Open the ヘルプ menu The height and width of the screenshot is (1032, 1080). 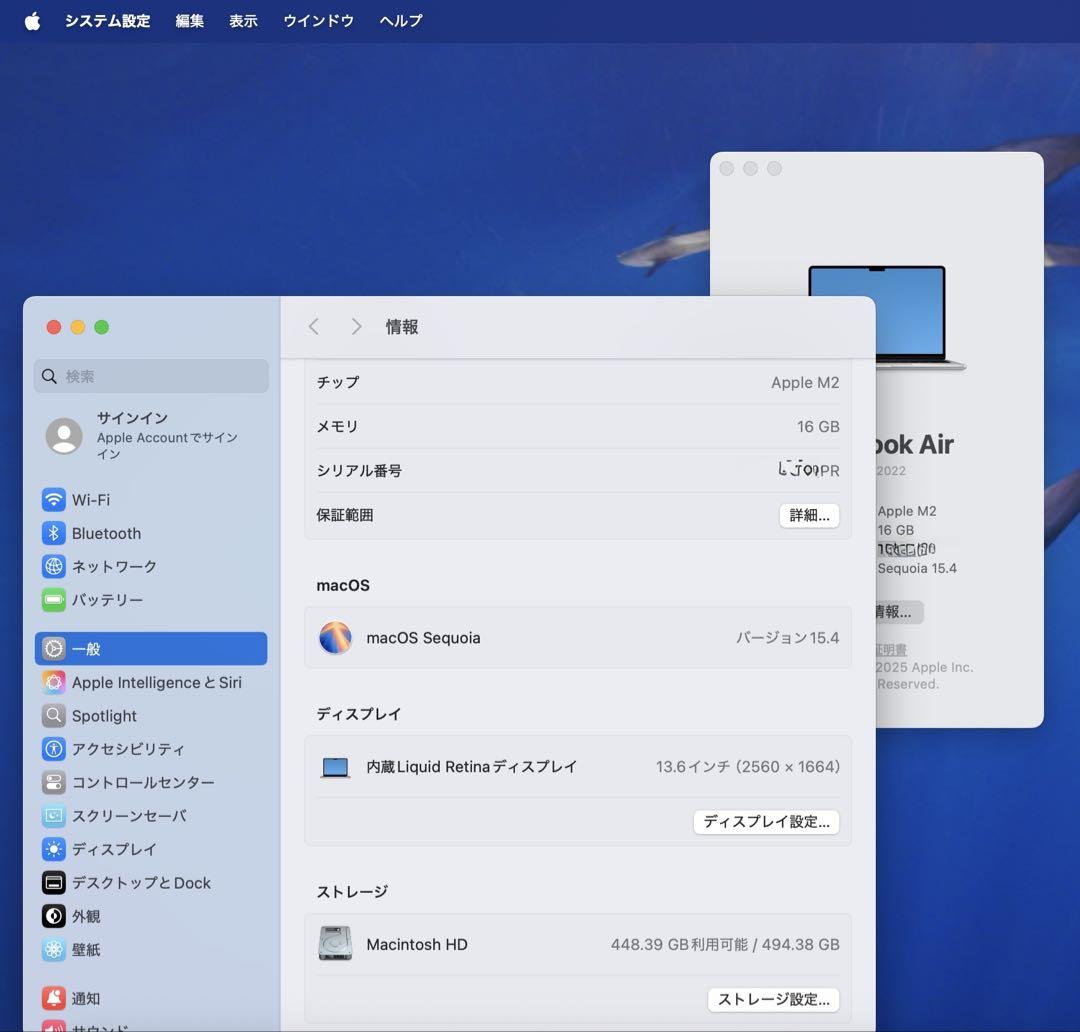coord(400,21)
